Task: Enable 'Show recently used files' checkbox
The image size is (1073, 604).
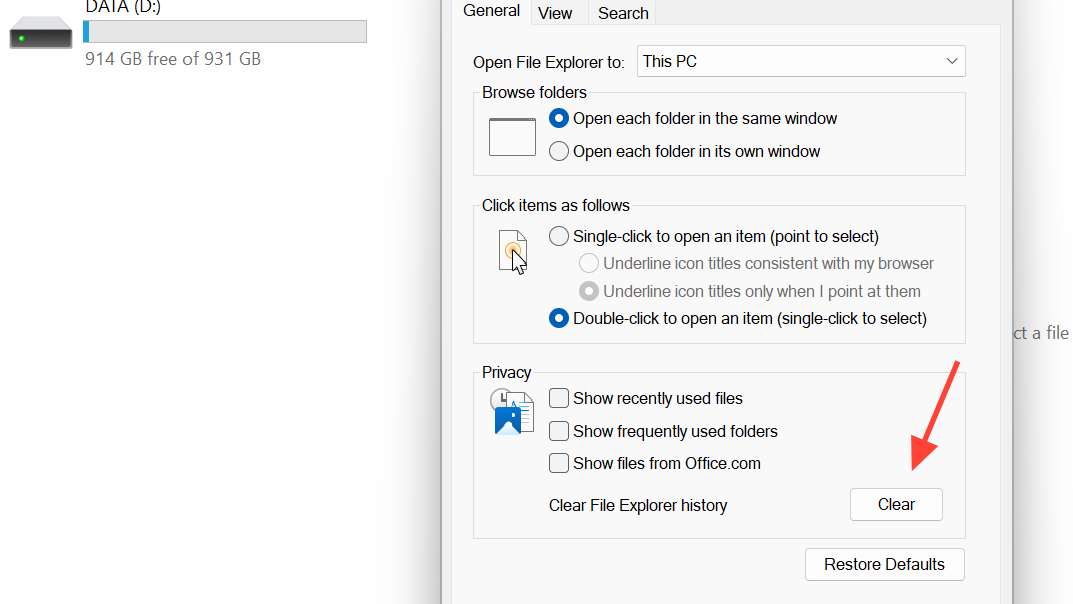Action: [559, 399]
